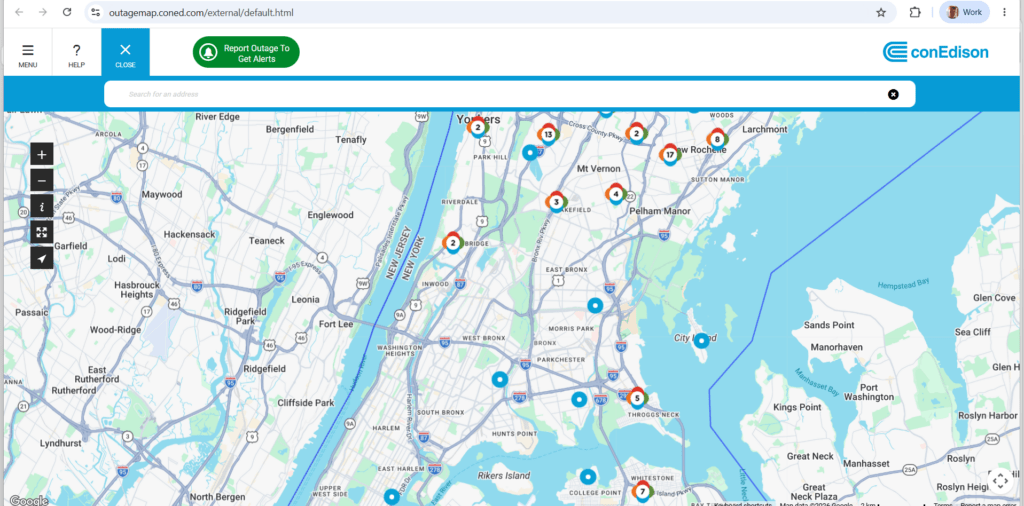
Task: Click Report Outage To Get Alerts
Action: [246, 52]
